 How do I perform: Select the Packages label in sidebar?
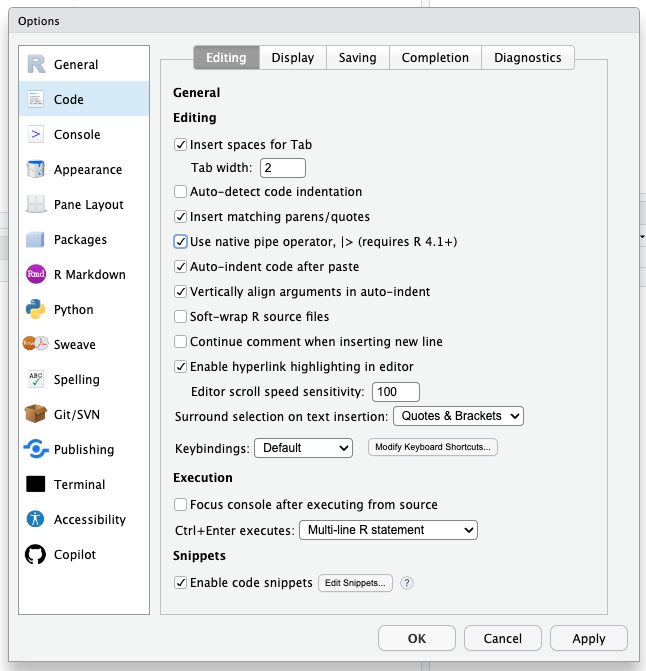(x=80, y=240)
